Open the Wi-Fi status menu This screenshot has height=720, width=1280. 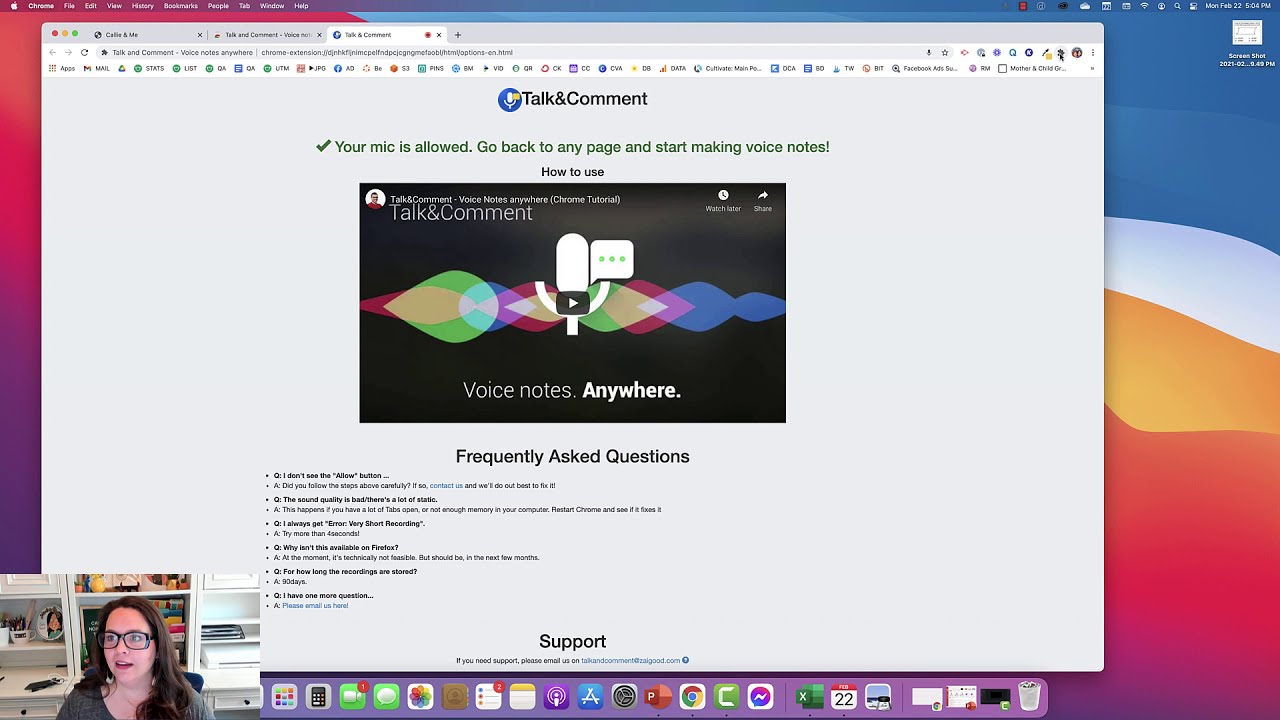[x=1144, y=6]
